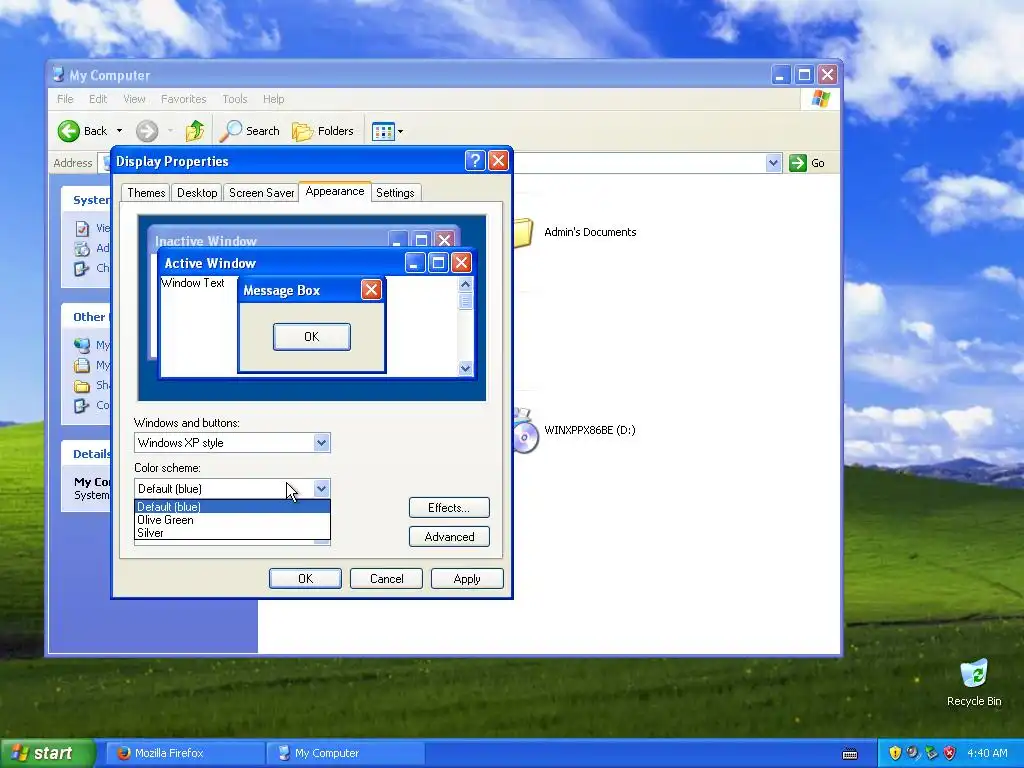
Task: Click the preview Active Window title bar
Action: (281, 263)
